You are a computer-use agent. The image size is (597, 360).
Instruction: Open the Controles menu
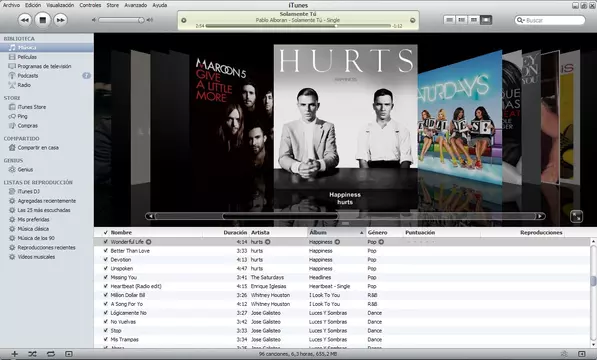[90, 5]
